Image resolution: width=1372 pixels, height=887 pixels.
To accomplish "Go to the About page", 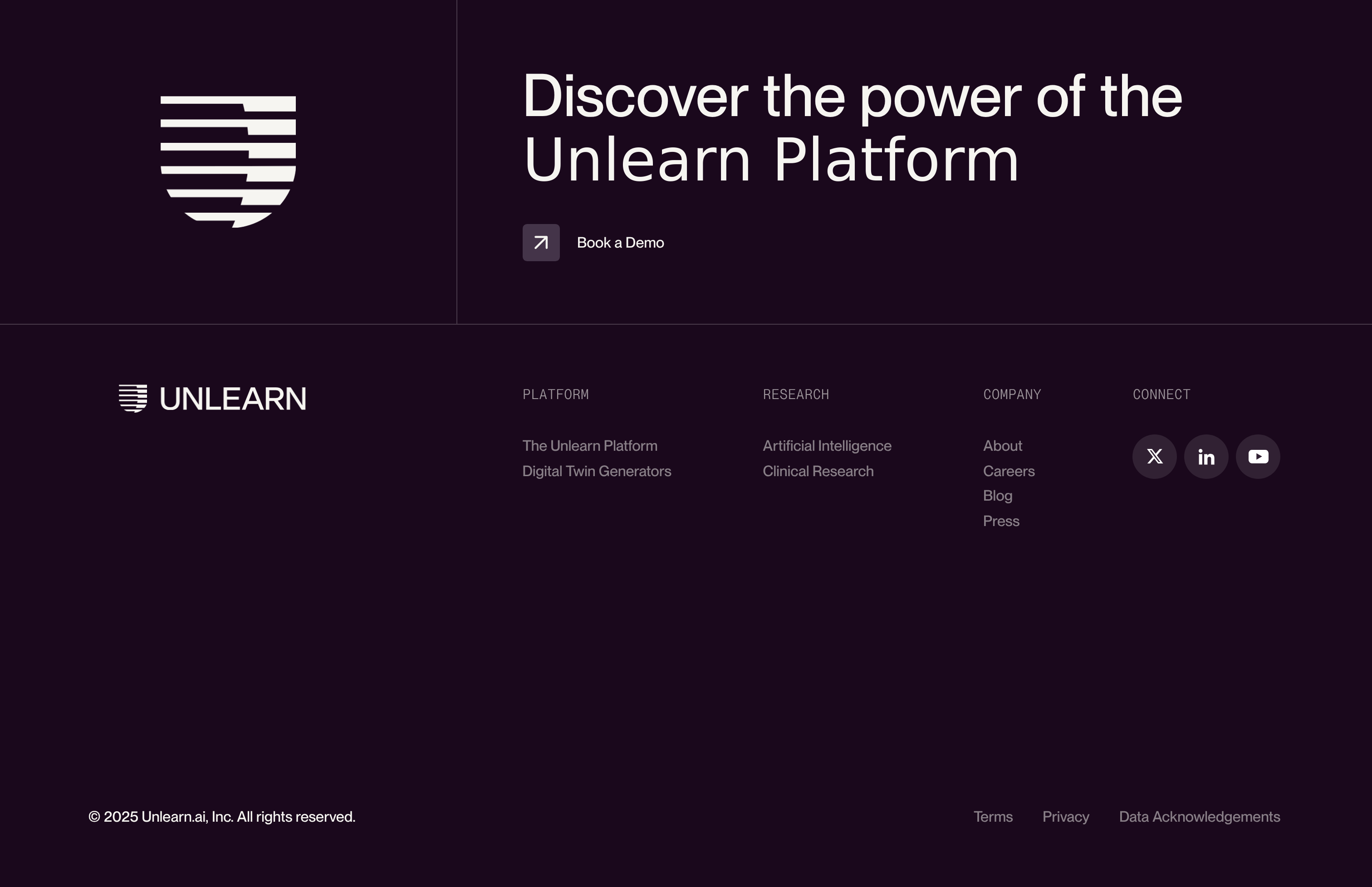I will pyautogui.click(x=1002, y=446).
